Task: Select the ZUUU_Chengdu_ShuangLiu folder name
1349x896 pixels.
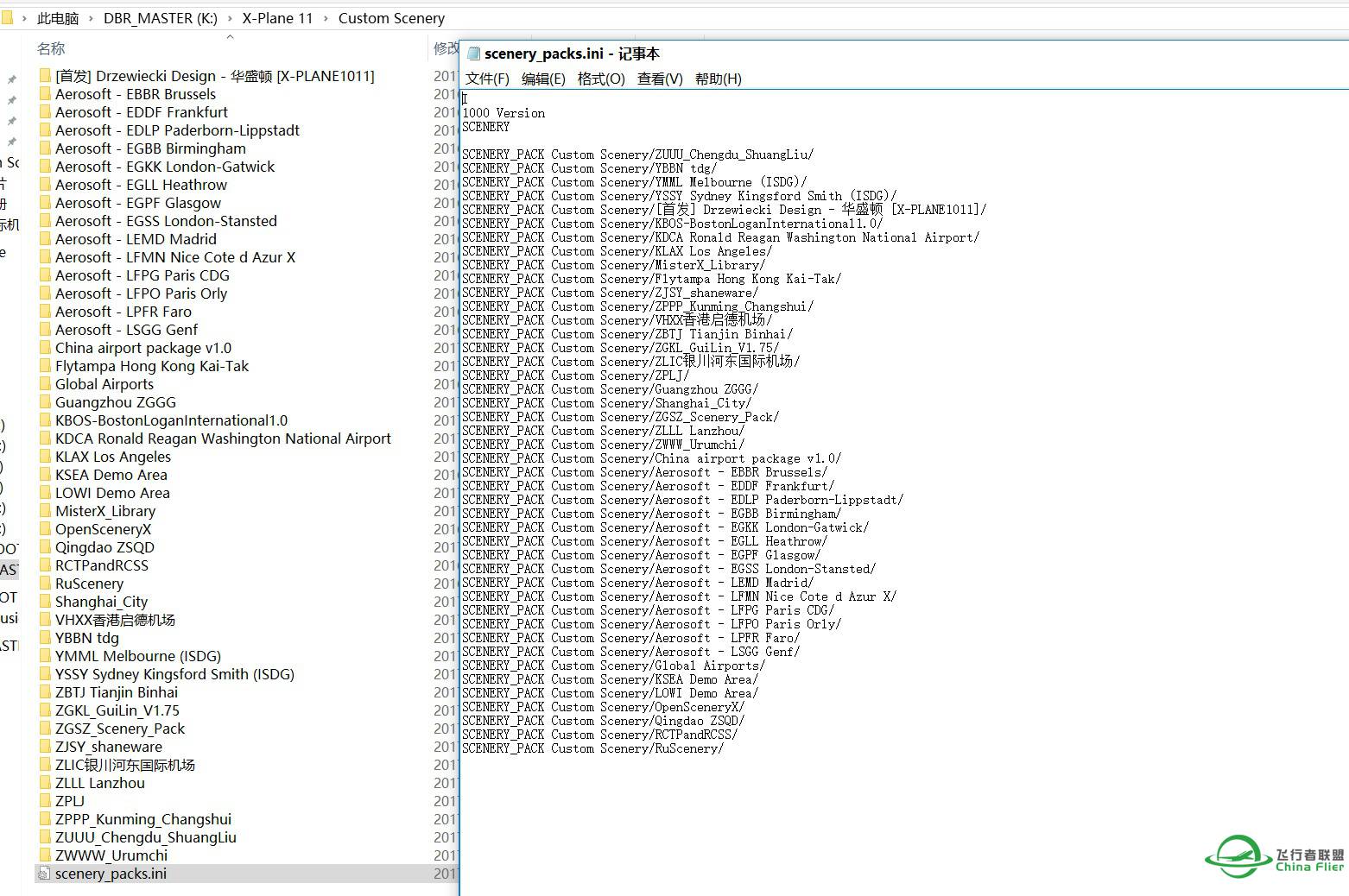Action: coord(146,837)
